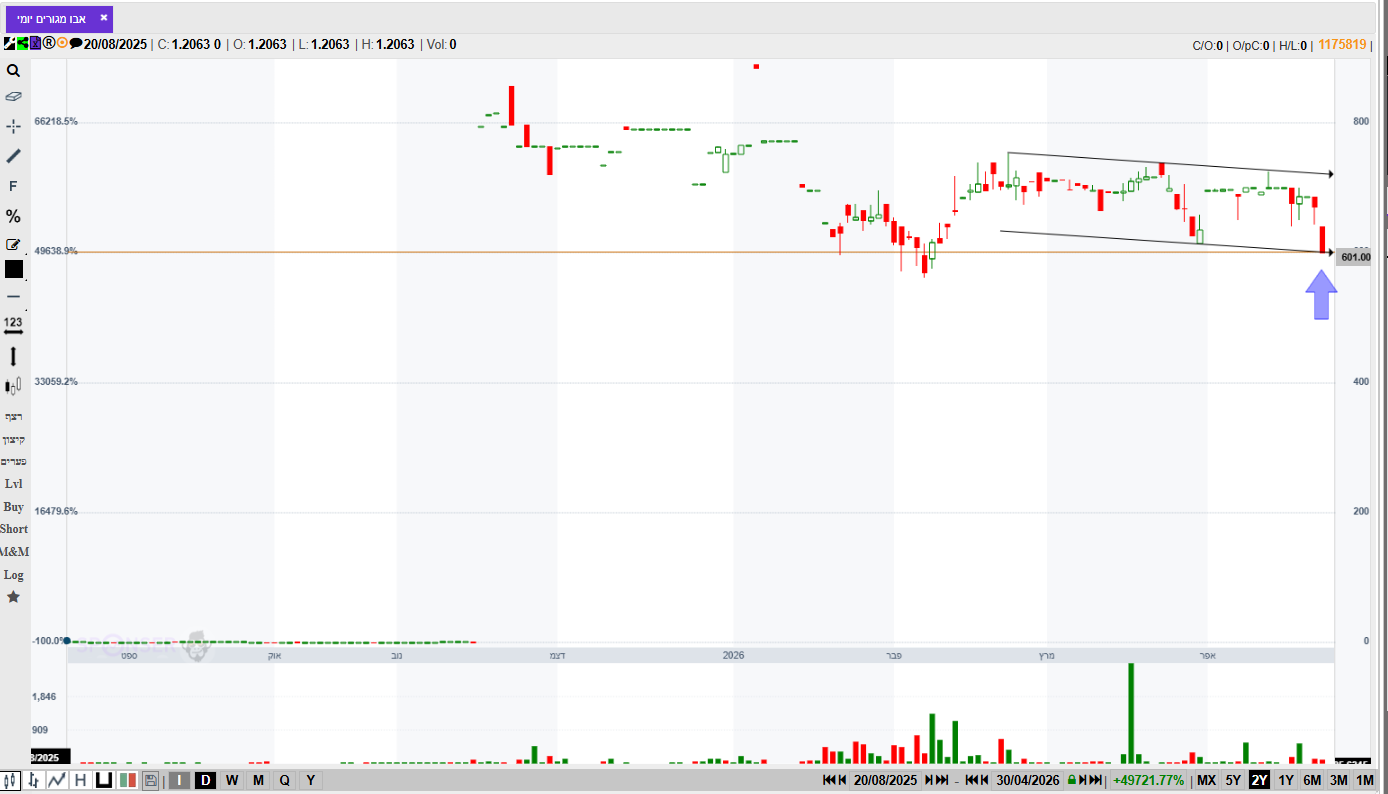This screenshot has height=794, width=1388.
Task: Switch to the W weekly timeframe
Action: [x=231, y=780]
